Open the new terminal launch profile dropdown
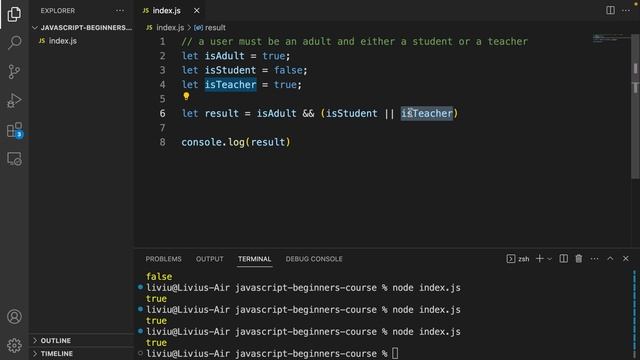This screenshot has width=640, height=360. [x=549, y=259]
